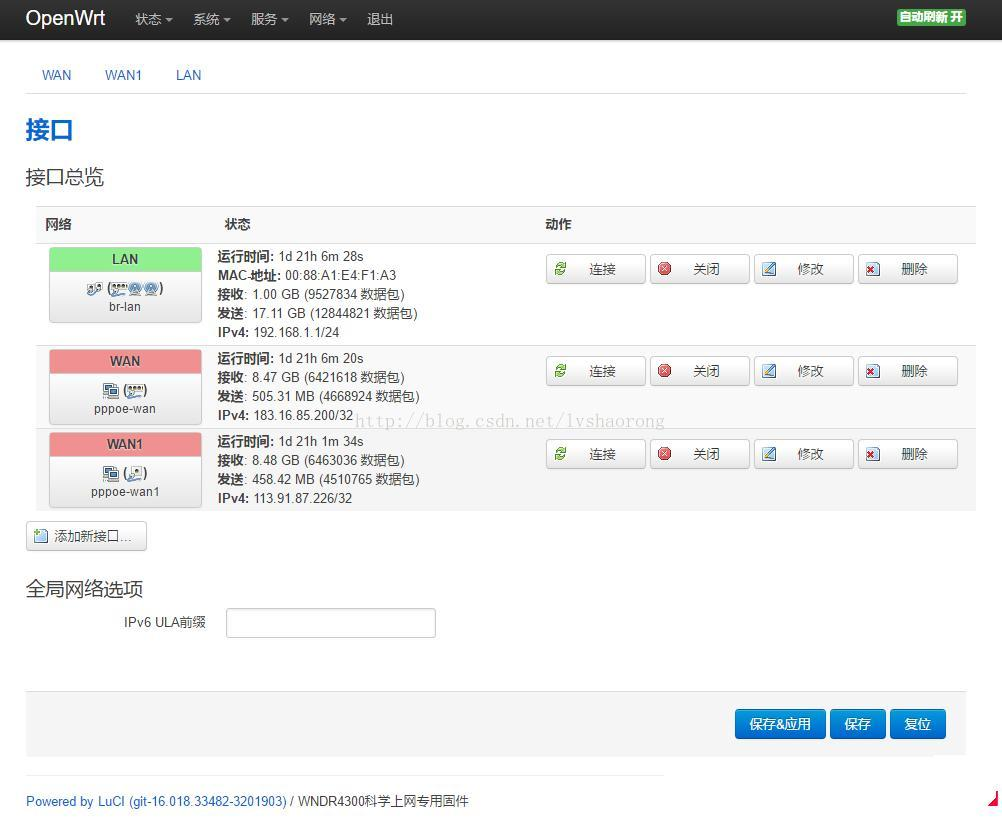This screenshot has height=820, width=1002.
Task: Switch to the WAN1 tab
Action: (x=123, y=75)
